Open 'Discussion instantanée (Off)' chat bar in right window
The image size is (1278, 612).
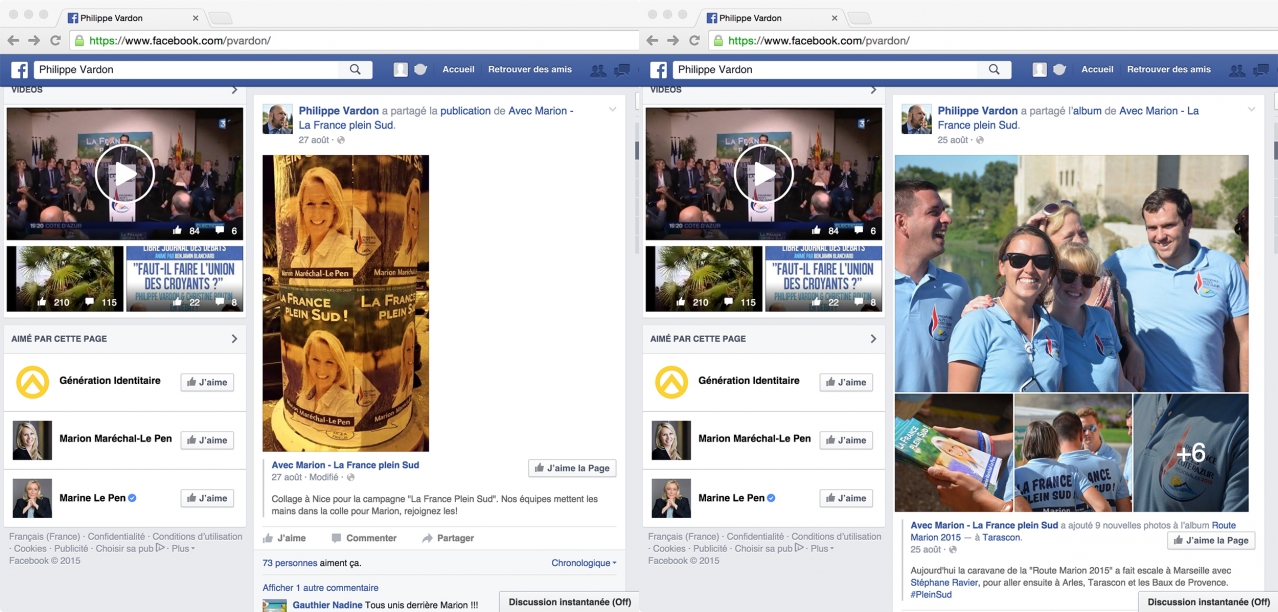point(1208,602)
